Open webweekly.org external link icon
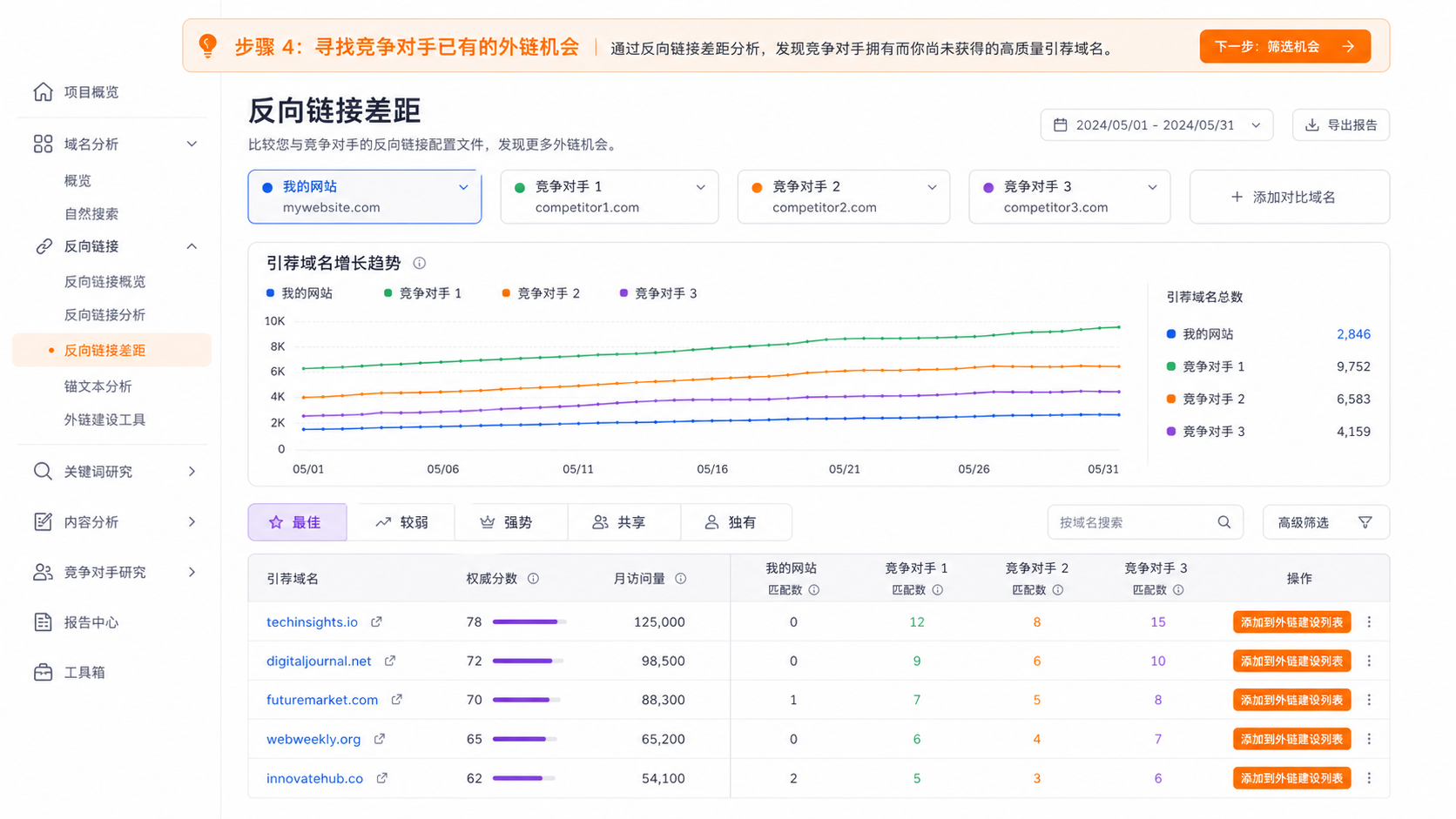Viewport: 1456px width, 819px height. point(380,739)
